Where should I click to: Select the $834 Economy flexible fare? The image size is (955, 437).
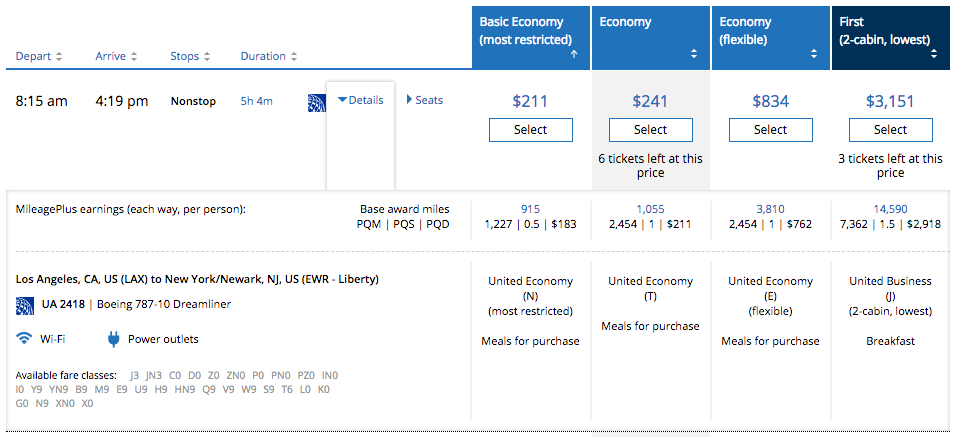point(771,130)
